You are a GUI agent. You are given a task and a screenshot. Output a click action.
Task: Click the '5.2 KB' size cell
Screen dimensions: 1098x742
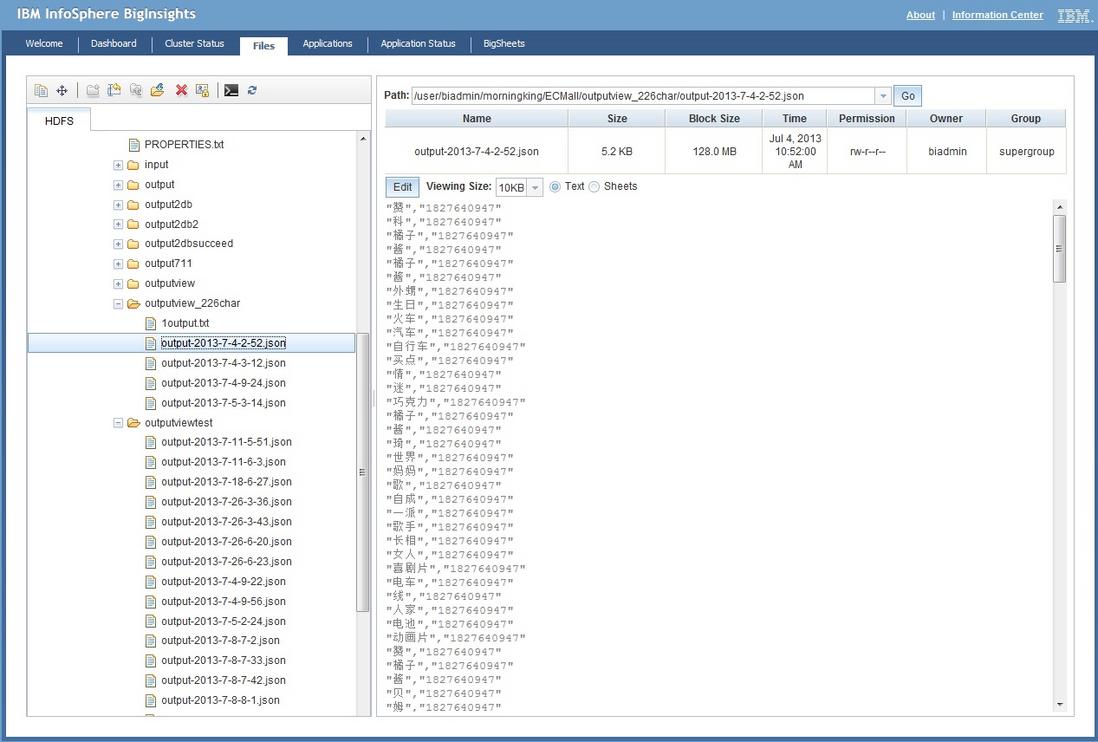pos(617,151)
